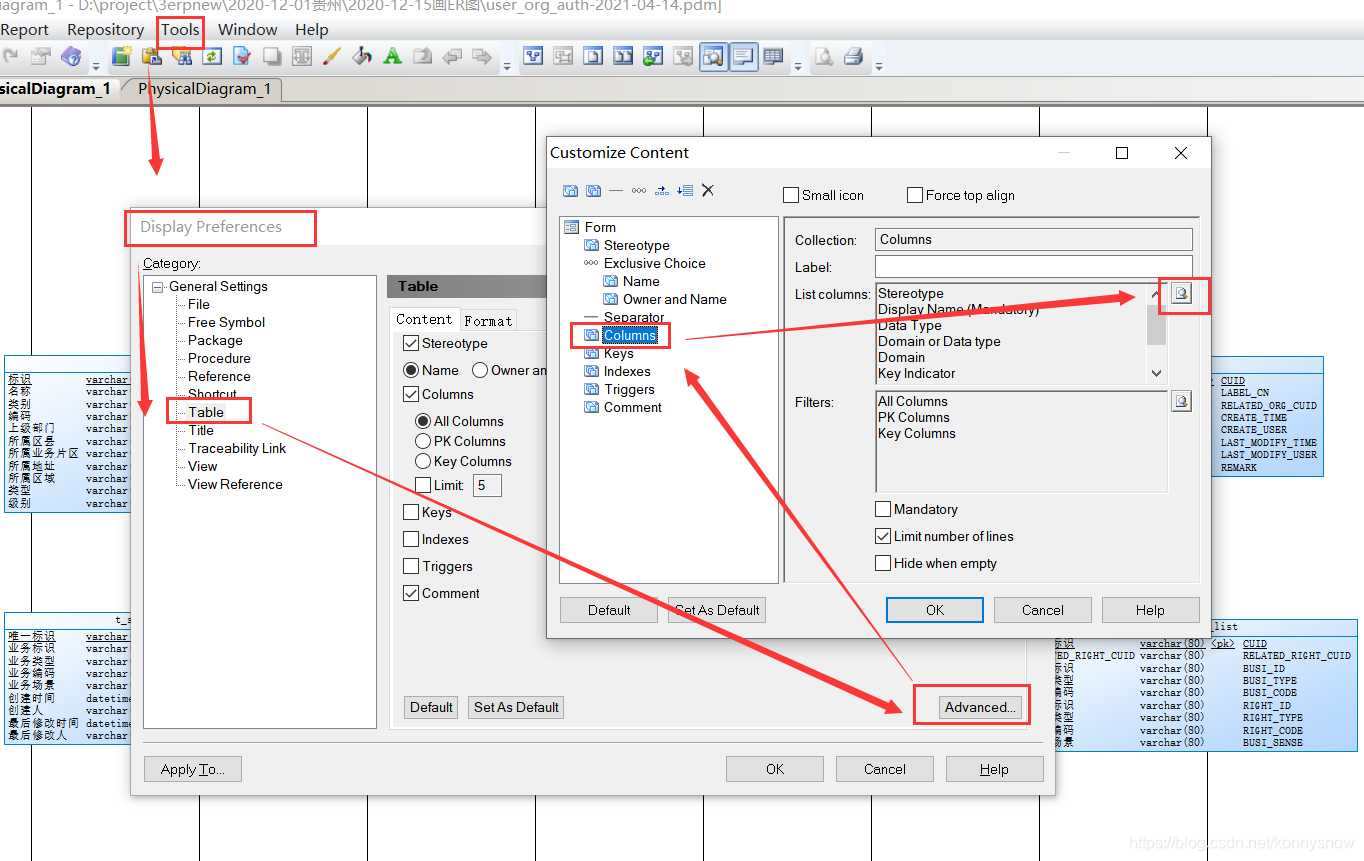Uncheck the Limit number of lines checkbox
Screen dimensions: 1364x861
click(883, 536)
